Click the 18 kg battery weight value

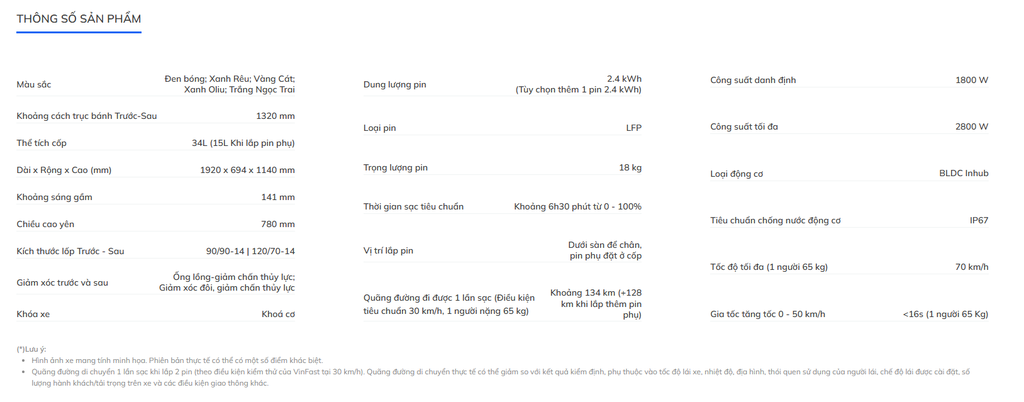click(x=630, y=167)
